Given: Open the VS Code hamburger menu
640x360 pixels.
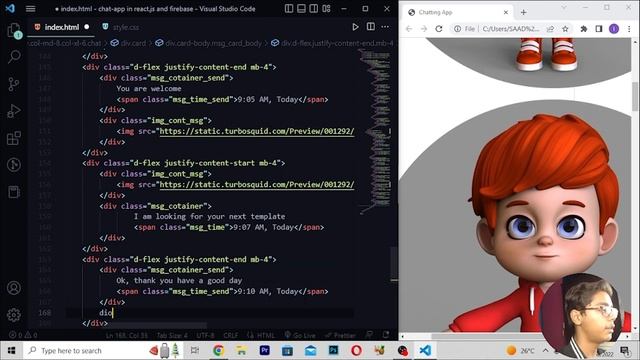Looking at the screenshot, I should click(x=31, y=9).
